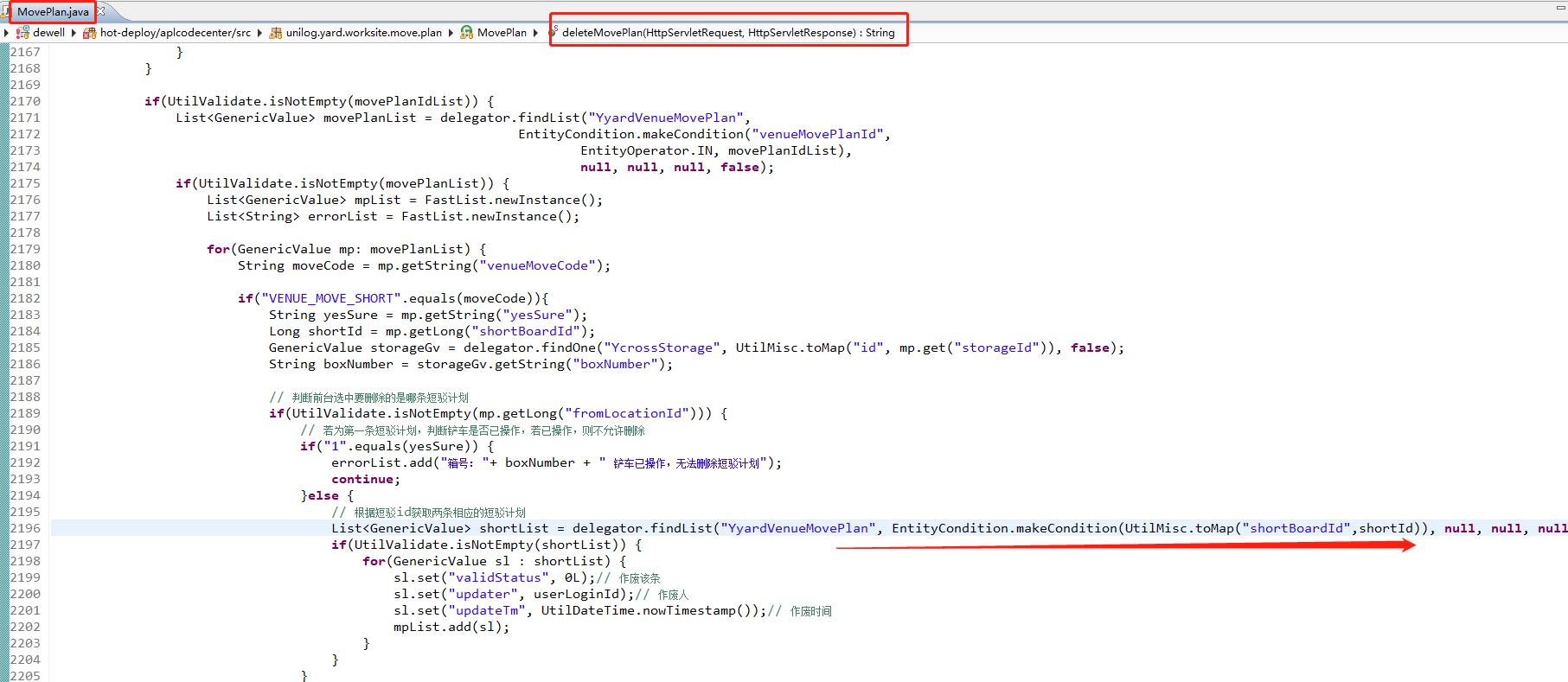
Task: Click the "fromLocationId" string on line 2189
Action: (x=627, y=413)
